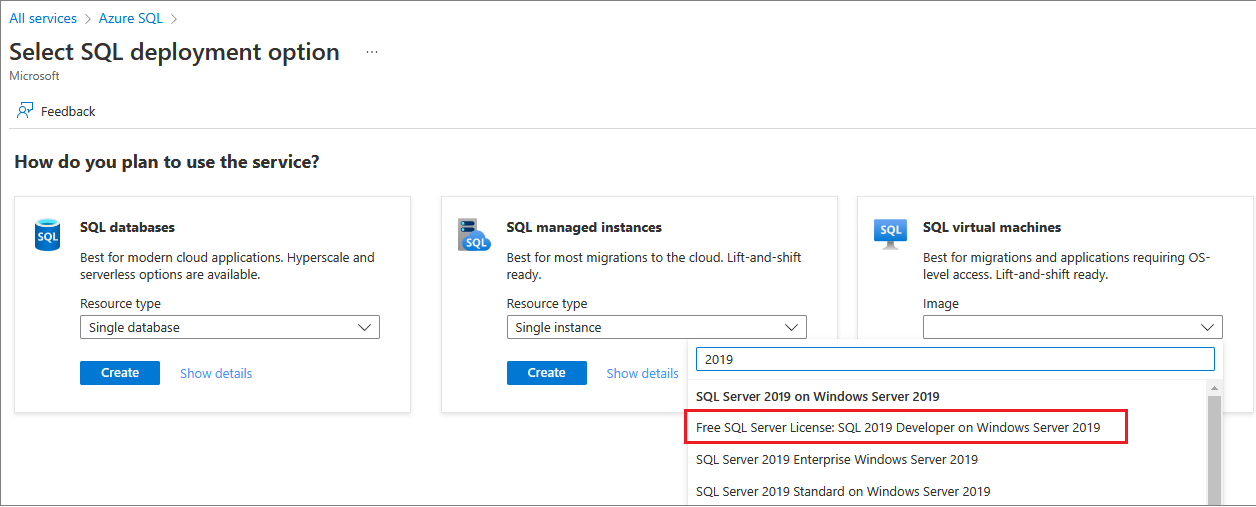Open the Single database resource type dropdown
This screenshot has height=507, width=1256.
[x=230, y=327]
